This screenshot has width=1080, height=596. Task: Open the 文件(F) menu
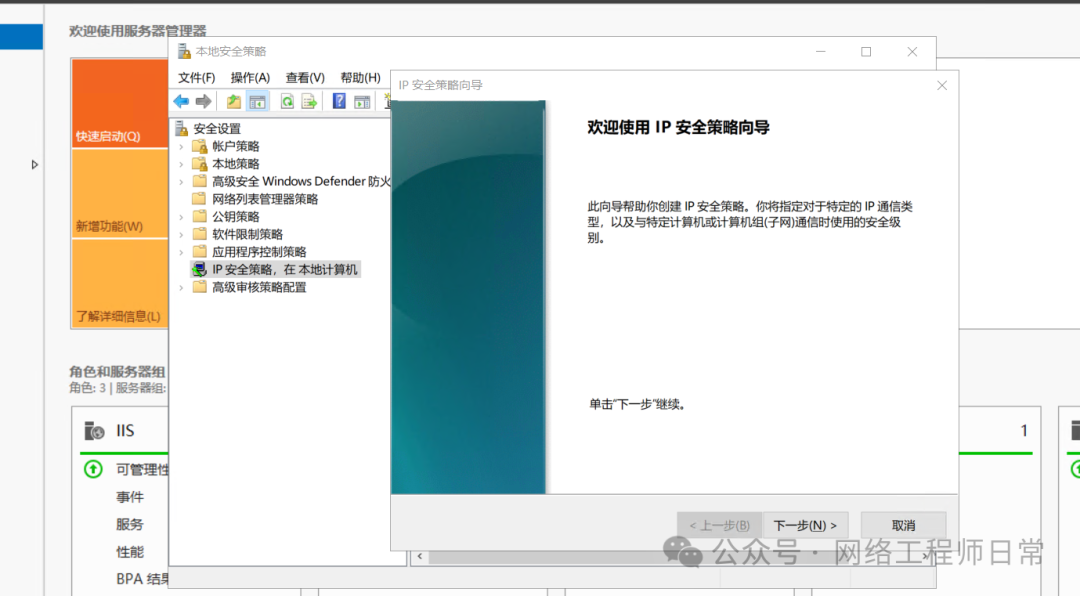(197, 77)
